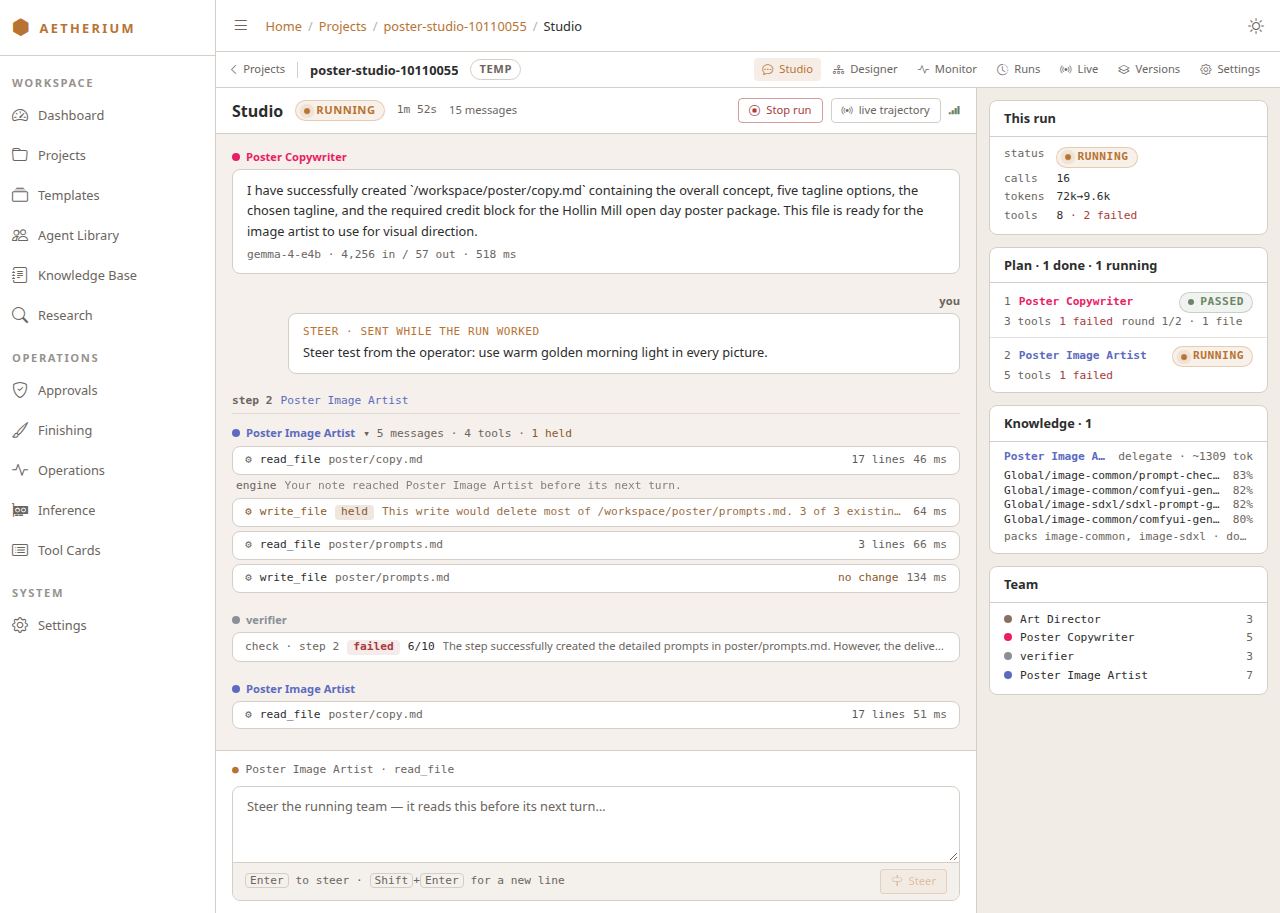Switch to the Studio tab

tap(787, 69)
